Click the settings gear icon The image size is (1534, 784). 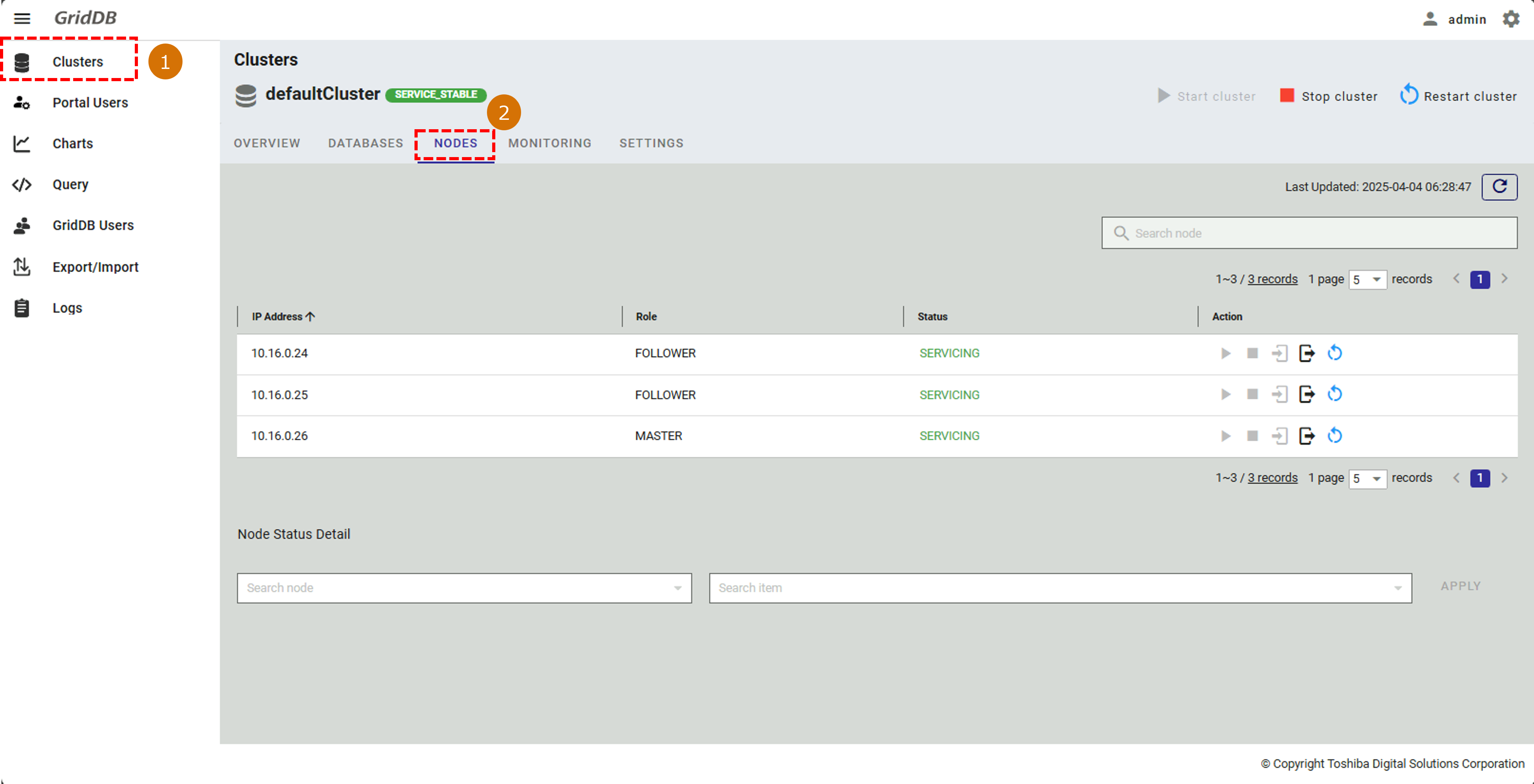[1511, 19]
